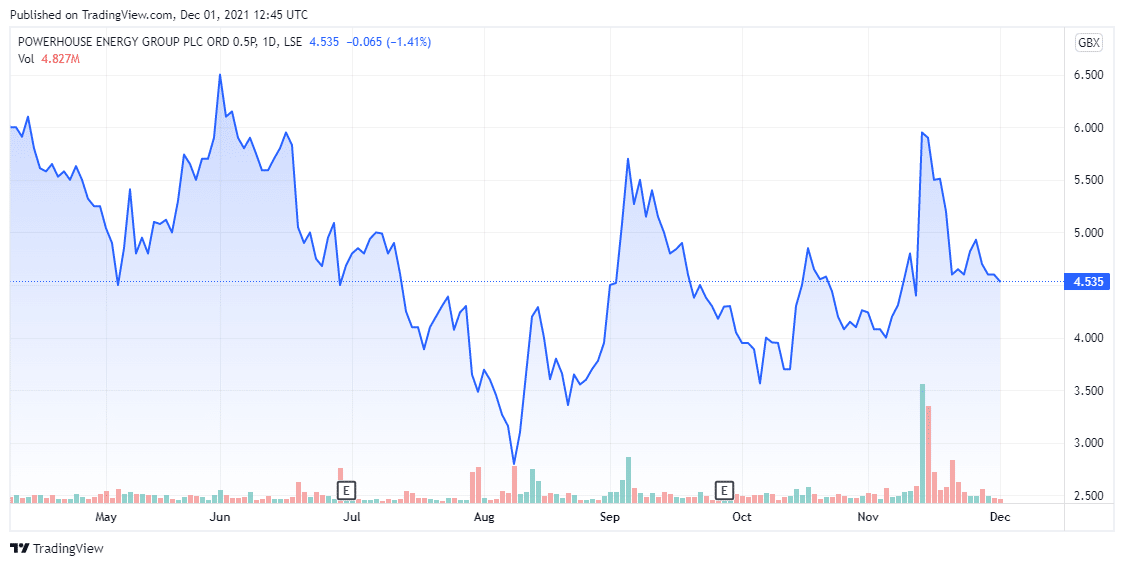Click the TradingView logo at bottom left

point(57,549)
